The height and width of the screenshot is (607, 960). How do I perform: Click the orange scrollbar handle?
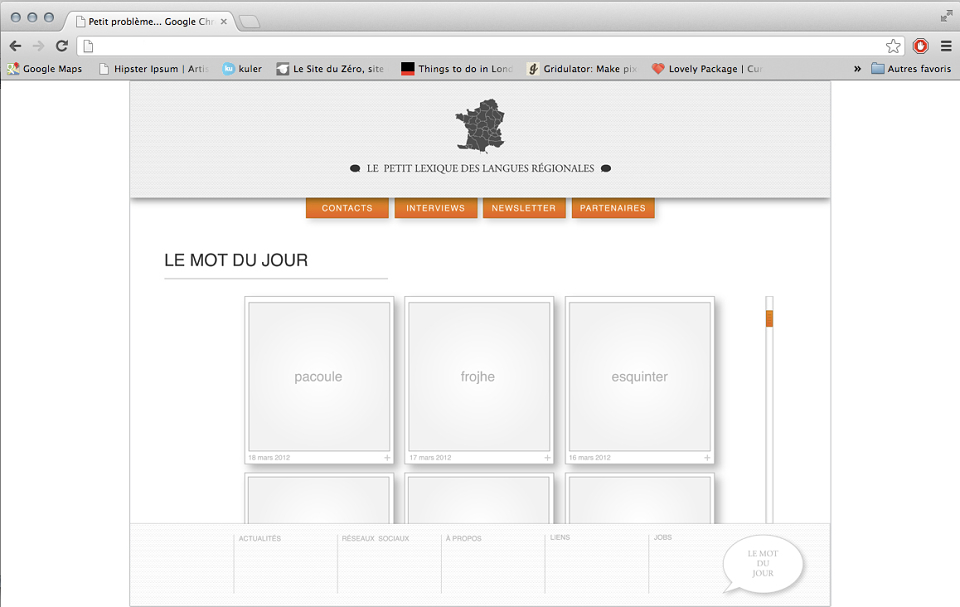(x=770, y=319)
